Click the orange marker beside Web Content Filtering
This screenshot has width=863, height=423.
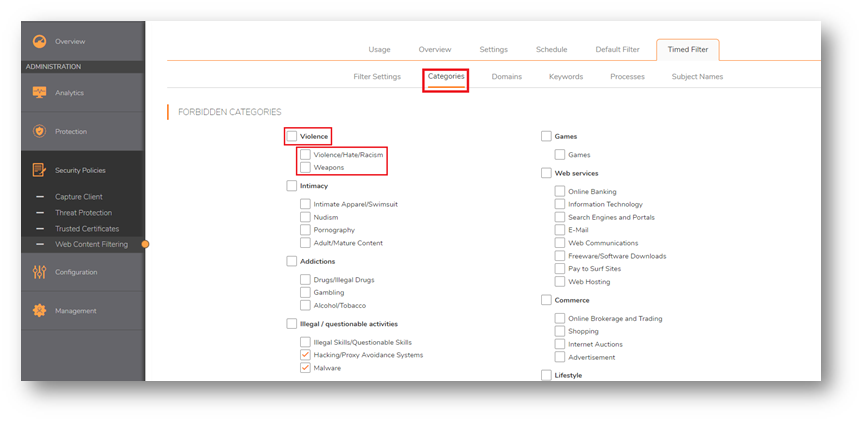(145, 244)
